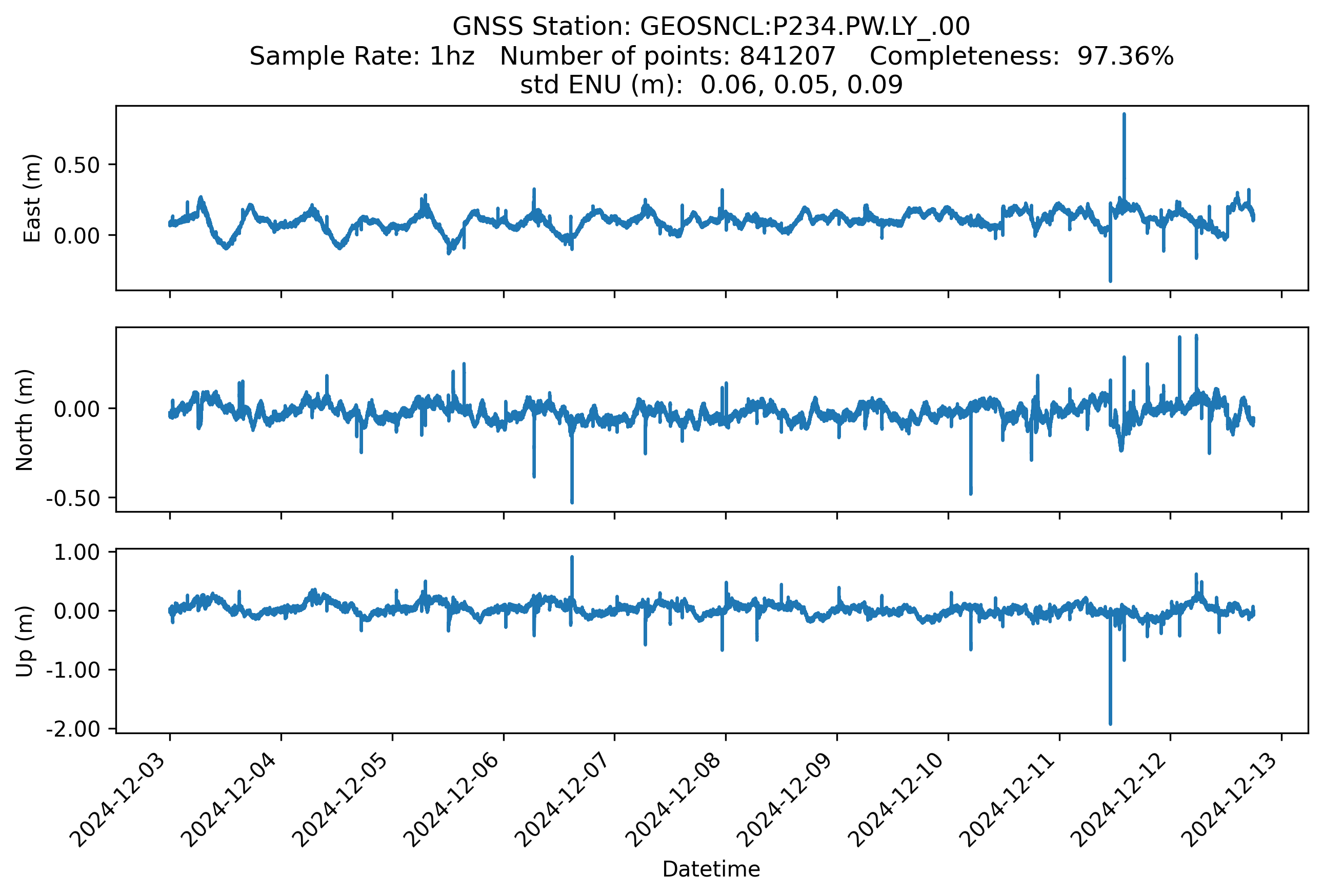The image size is (1323, 896).
Task: Click the 'Number of points: 841207' text
Action: pos(667,56)
